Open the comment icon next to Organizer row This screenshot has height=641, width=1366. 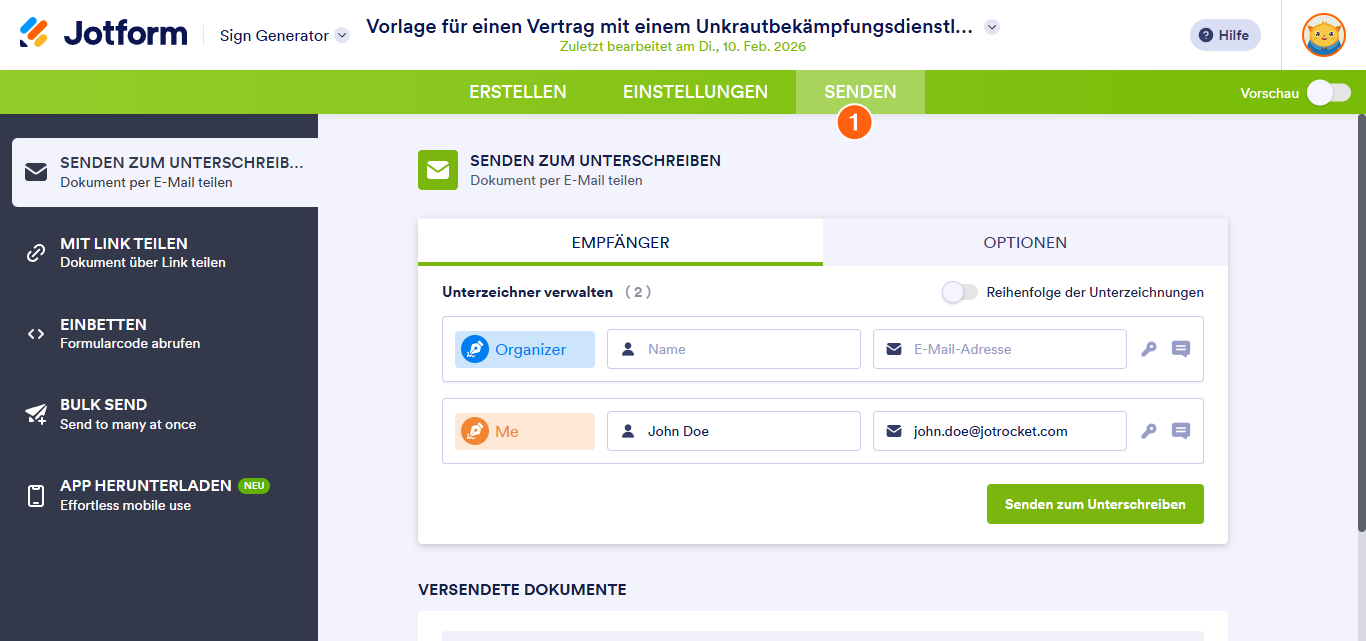tap(1181, 348)
